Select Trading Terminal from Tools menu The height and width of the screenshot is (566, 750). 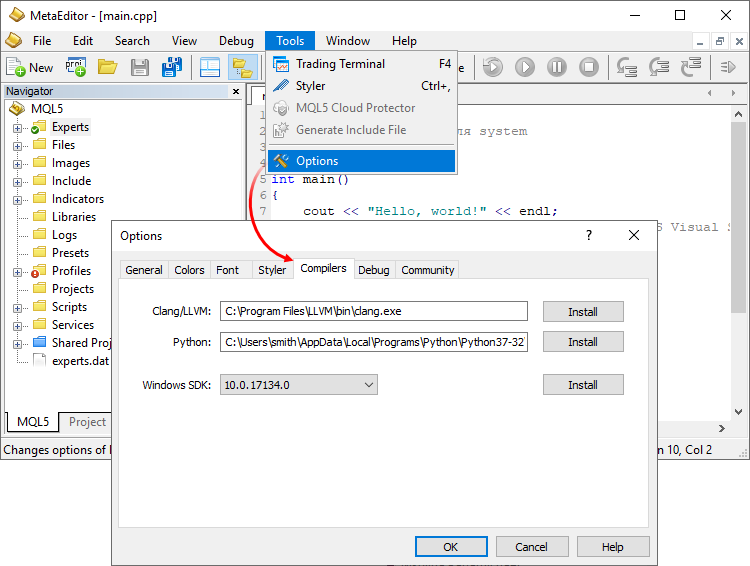(x=340, y=64)
